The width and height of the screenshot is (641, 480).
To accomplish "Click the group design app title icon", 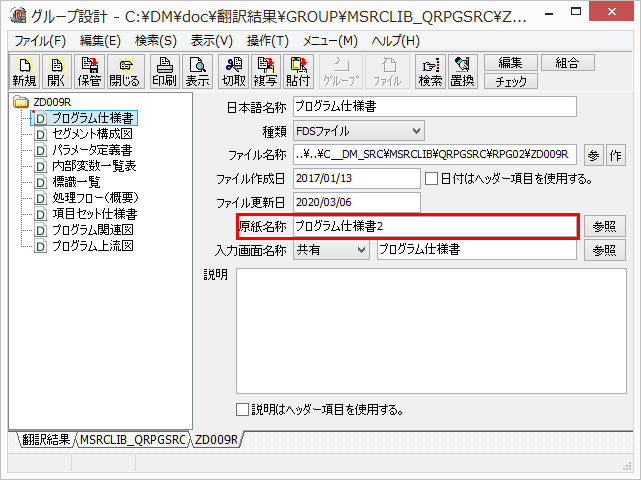I will click(18, 15).
